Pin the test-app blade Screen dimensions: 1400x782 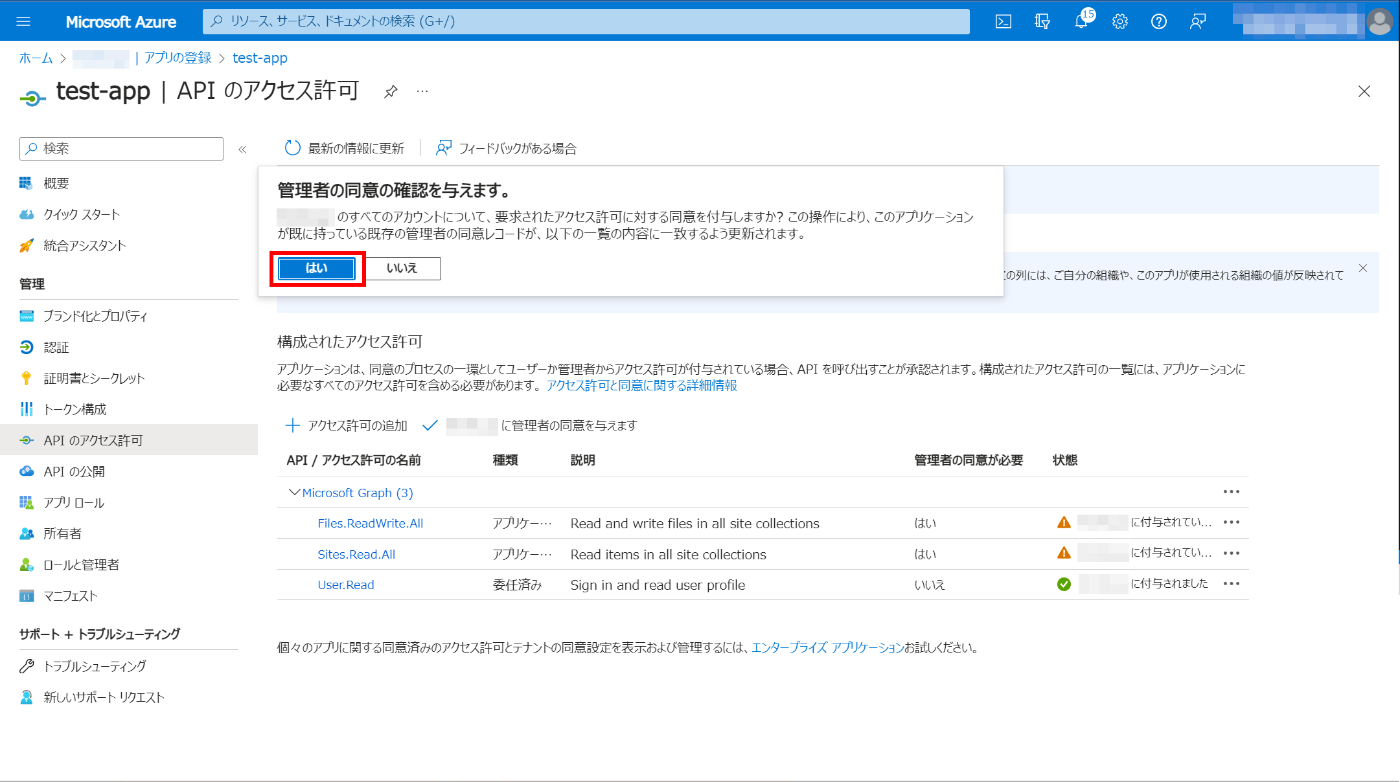[391, 91]
